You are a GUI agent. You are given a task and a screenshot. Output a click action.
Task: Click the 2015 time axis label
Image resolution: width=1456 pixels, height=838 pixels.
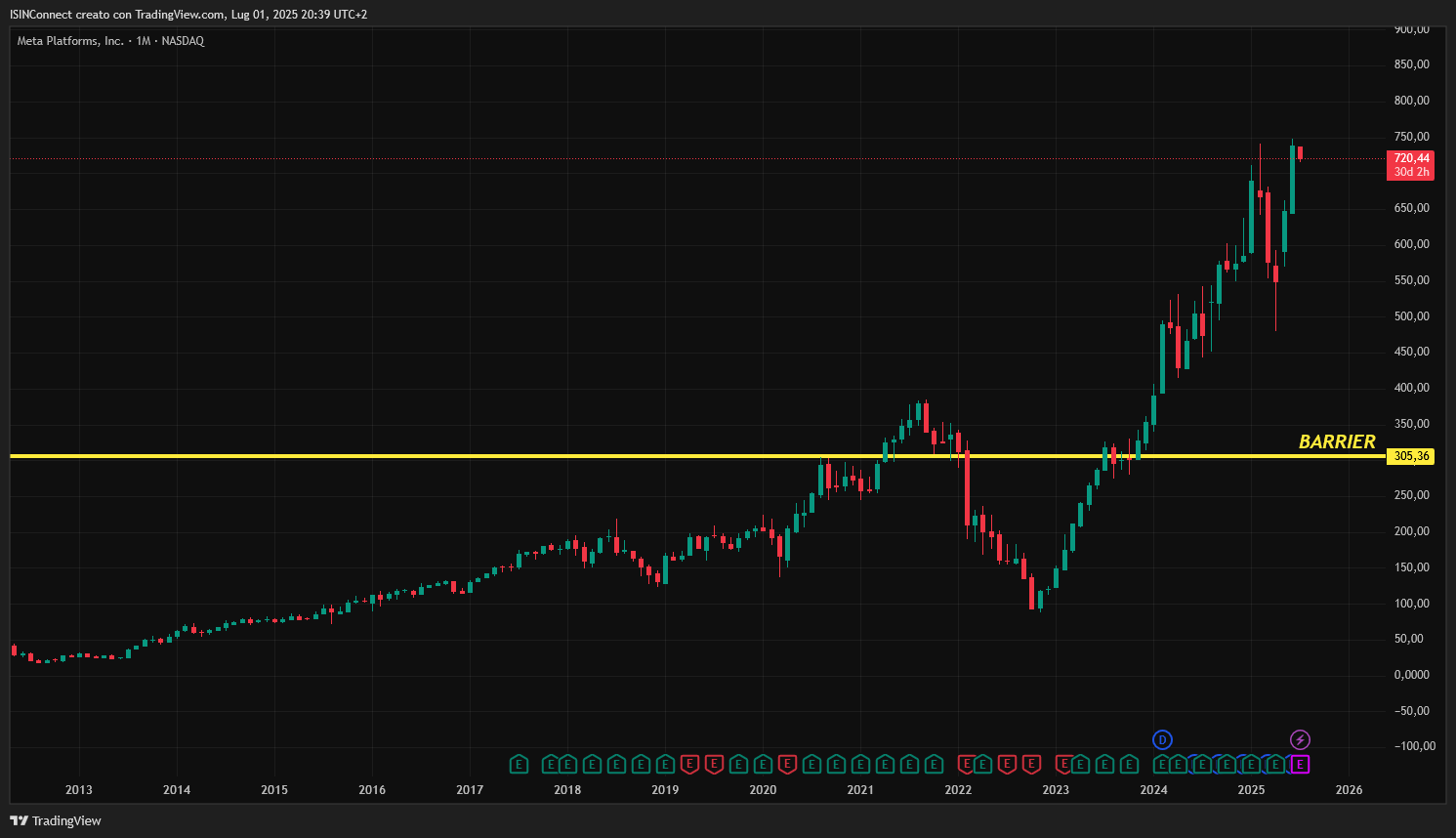tap(274, 790)
